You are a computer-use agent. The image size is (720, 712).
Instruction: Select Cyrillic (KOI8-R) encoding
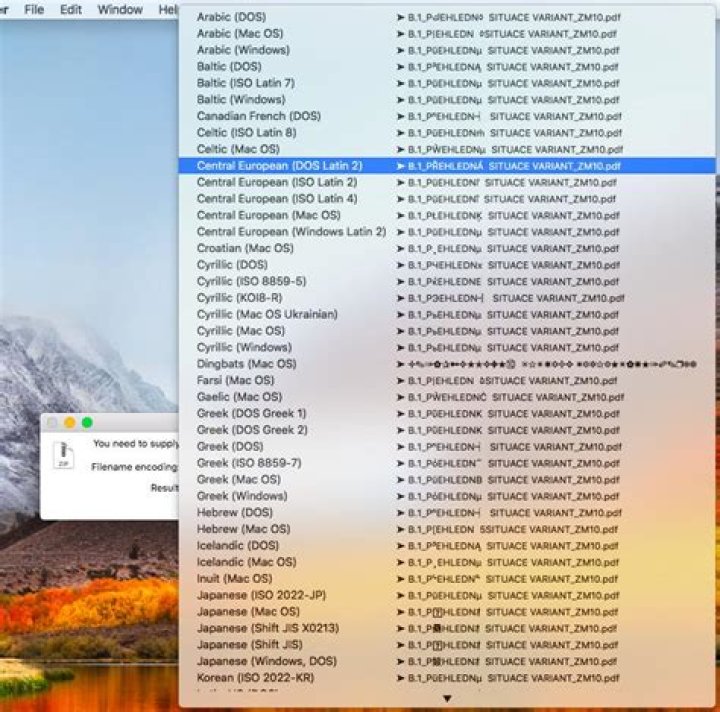pyautogui.click(x=447, y=298)
